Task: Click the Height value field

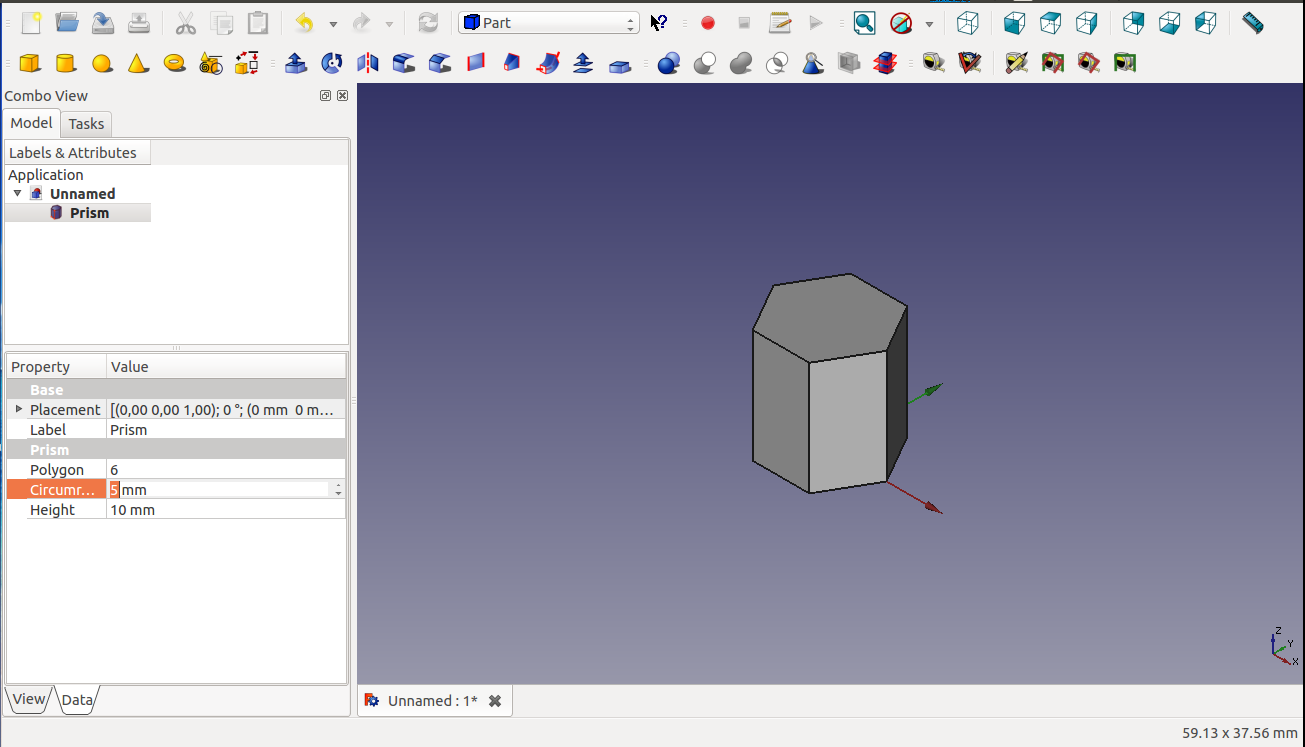Action: point(225,510)
